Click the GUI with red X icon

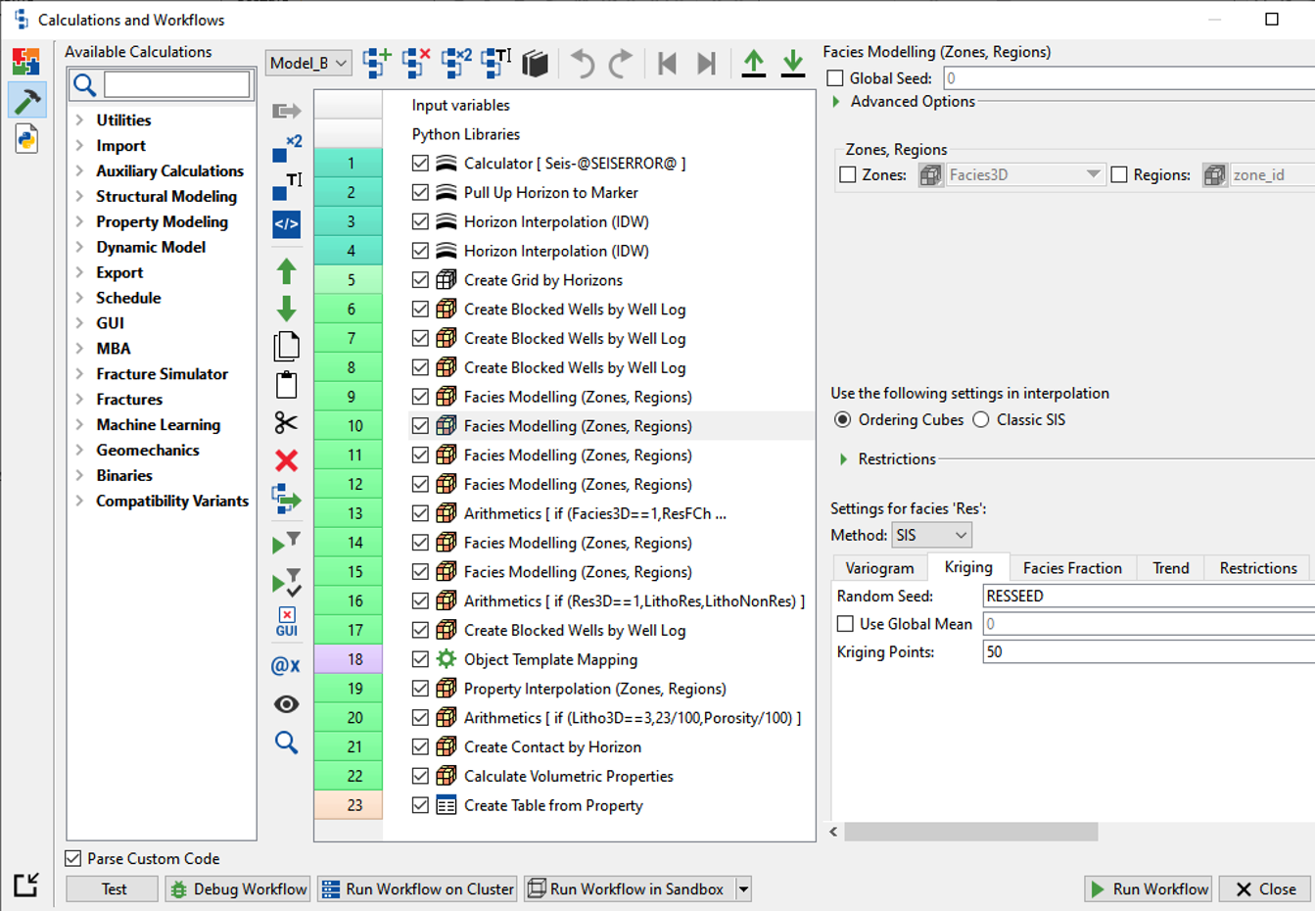(x=286, y=622)
